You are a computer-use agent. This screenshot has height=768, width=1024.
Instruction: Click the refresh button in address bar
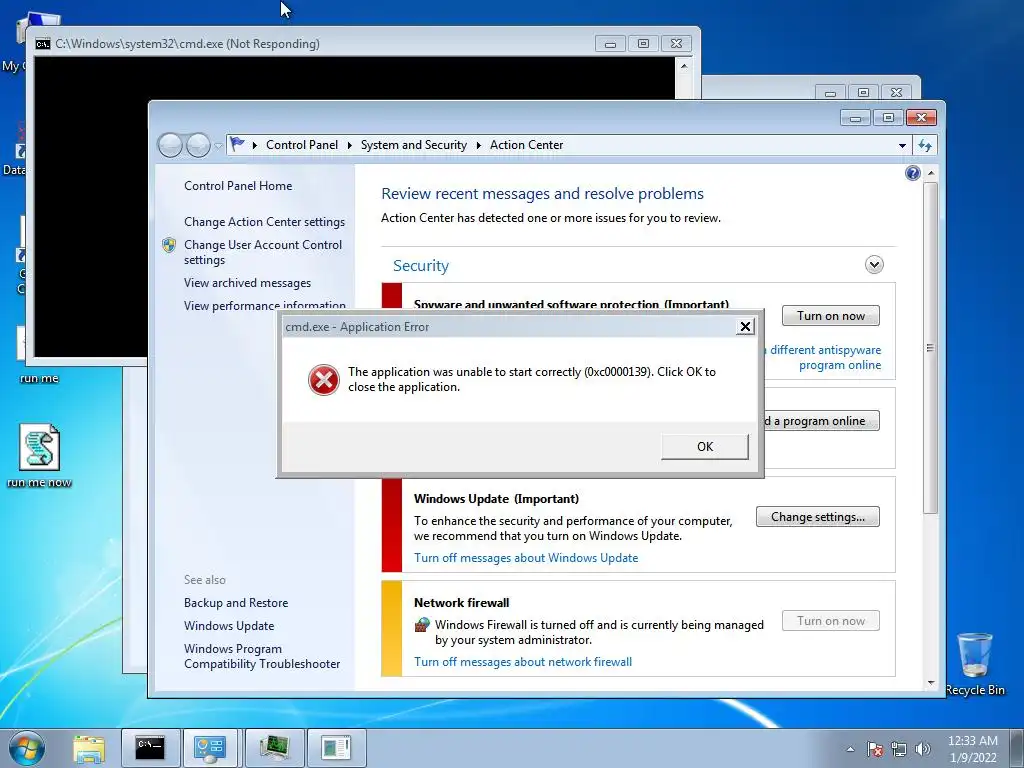[925, 145]
